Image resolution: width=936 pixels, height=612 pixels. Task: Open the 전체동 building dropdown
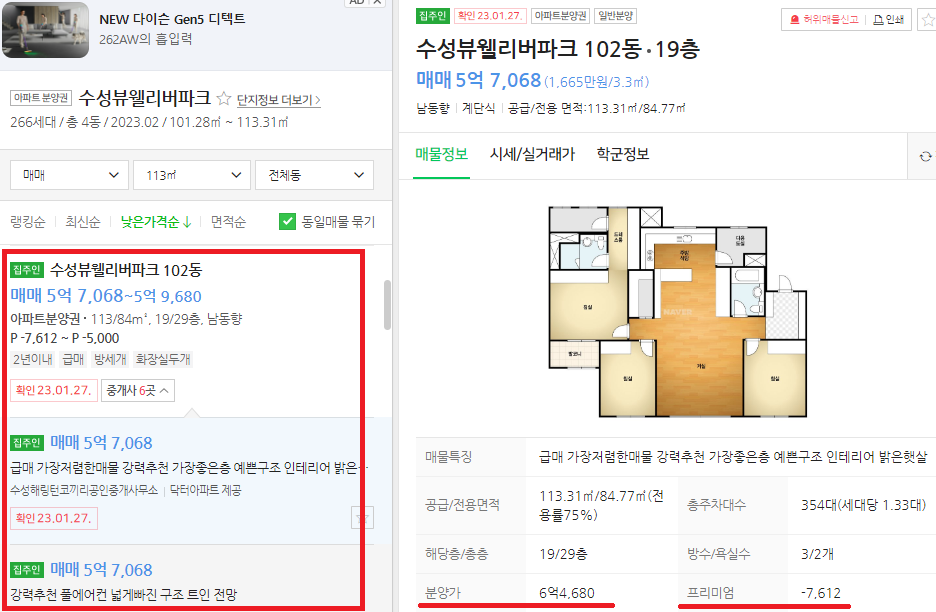tap(315, 175)
